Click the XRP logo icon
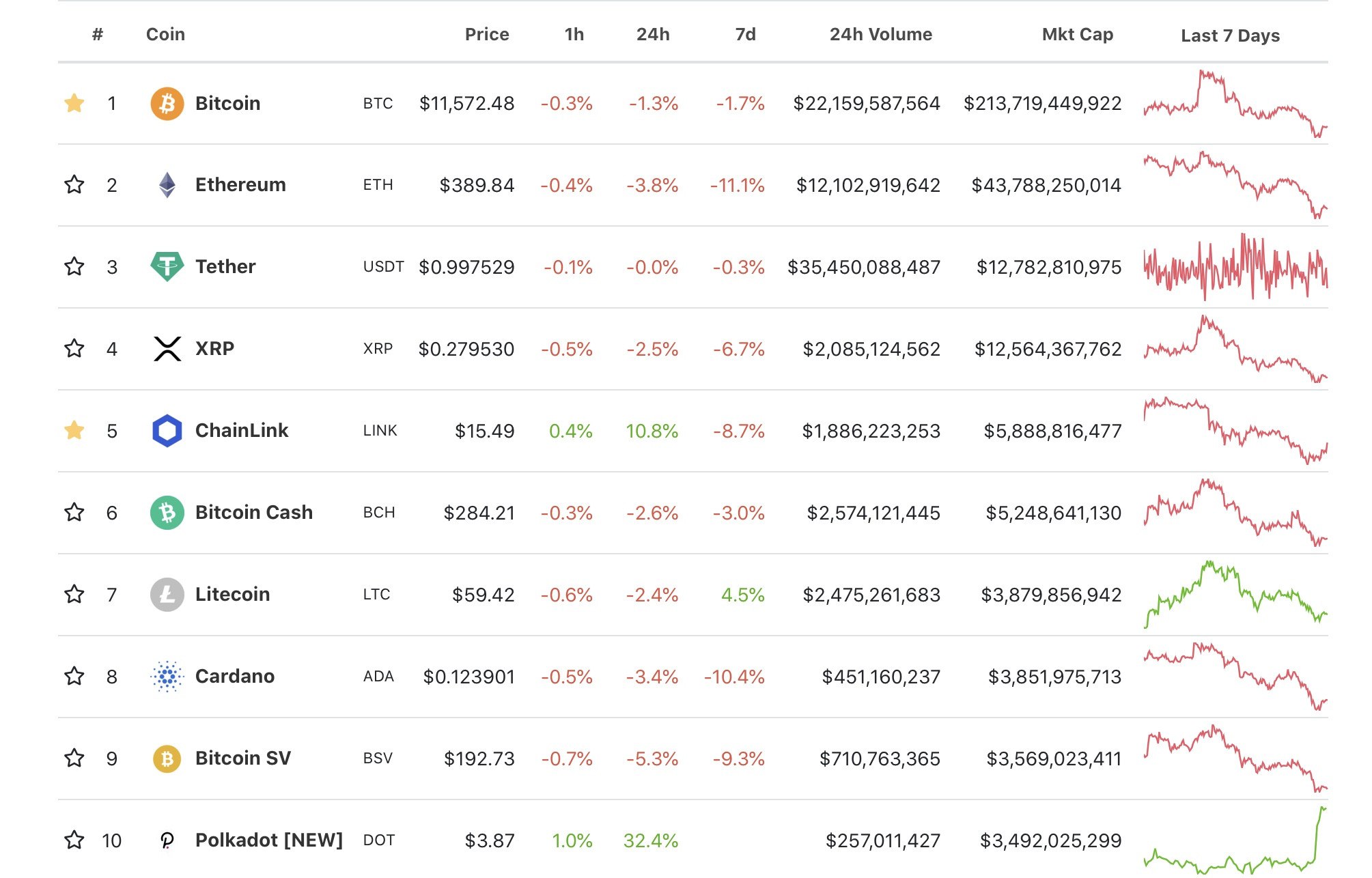 click(x=167, y=349)
